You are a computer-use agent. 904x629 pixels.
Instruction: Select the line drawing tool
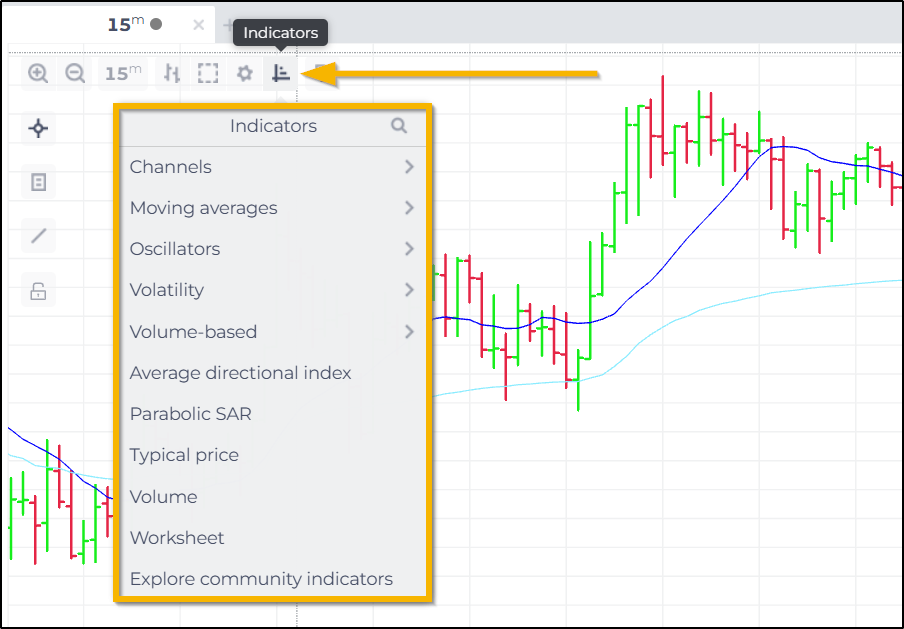pyautogui.click(x=39, y=236)
